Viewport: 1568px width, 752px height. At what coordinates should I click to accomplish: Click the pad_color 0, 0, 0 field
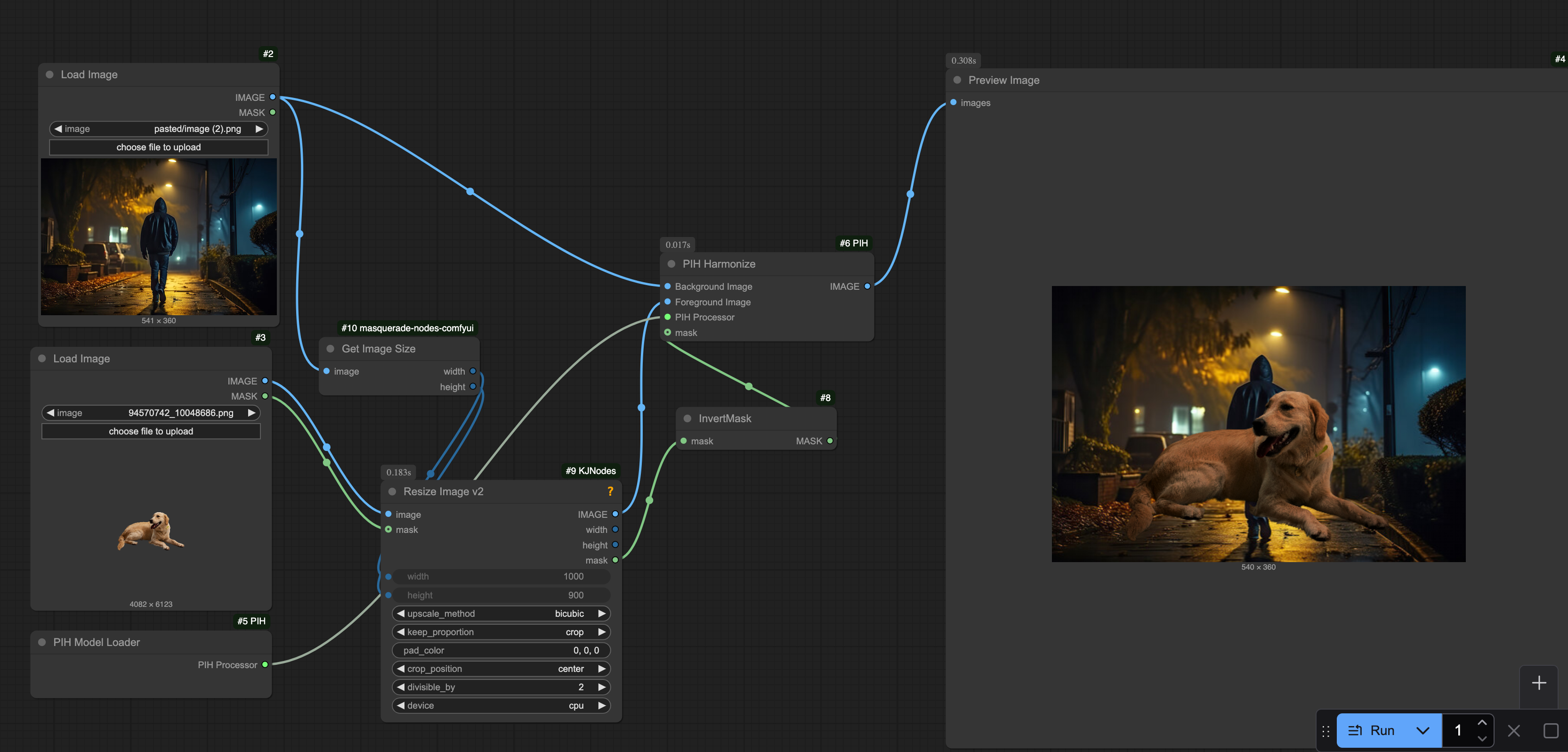click(501, 650)
